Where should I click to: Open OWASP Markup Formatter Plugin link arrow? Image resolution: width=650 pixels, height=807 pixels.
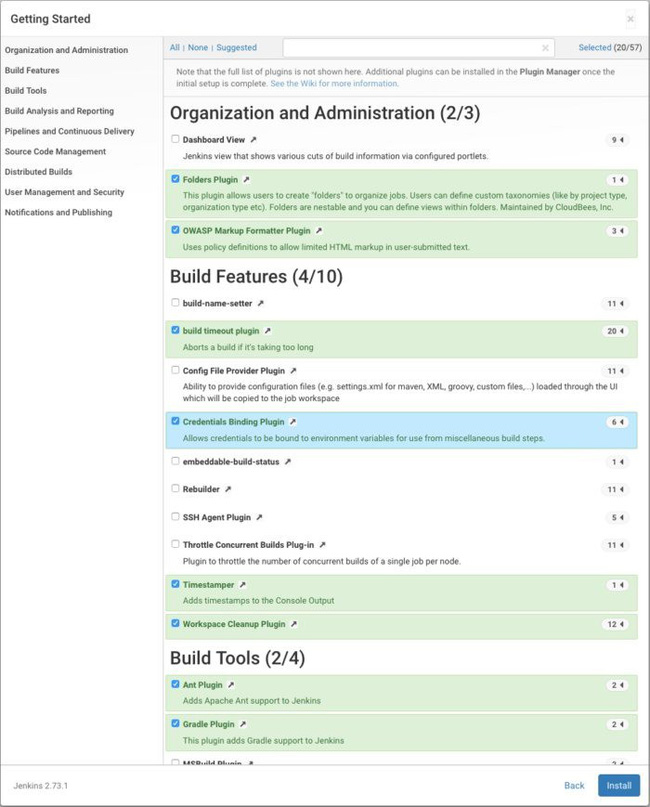pos(319,231)
